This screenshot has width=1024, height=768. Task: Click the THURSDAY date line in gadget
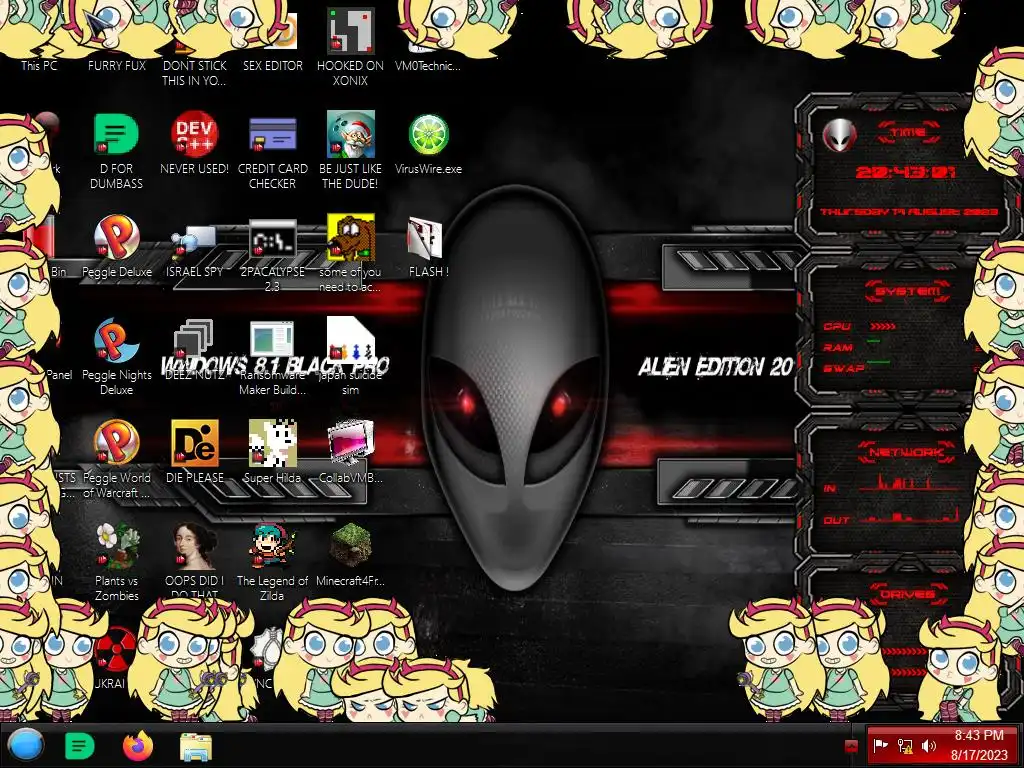point(909,212)
